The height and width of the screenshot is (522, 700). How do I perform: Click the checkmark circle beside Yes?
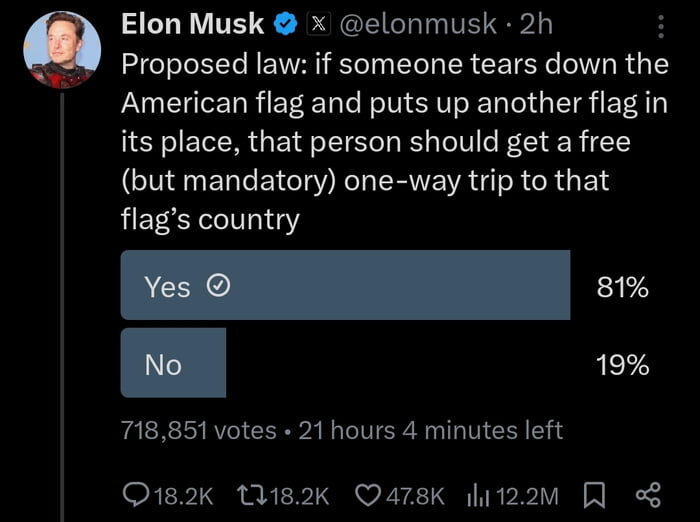click(219, 286)
